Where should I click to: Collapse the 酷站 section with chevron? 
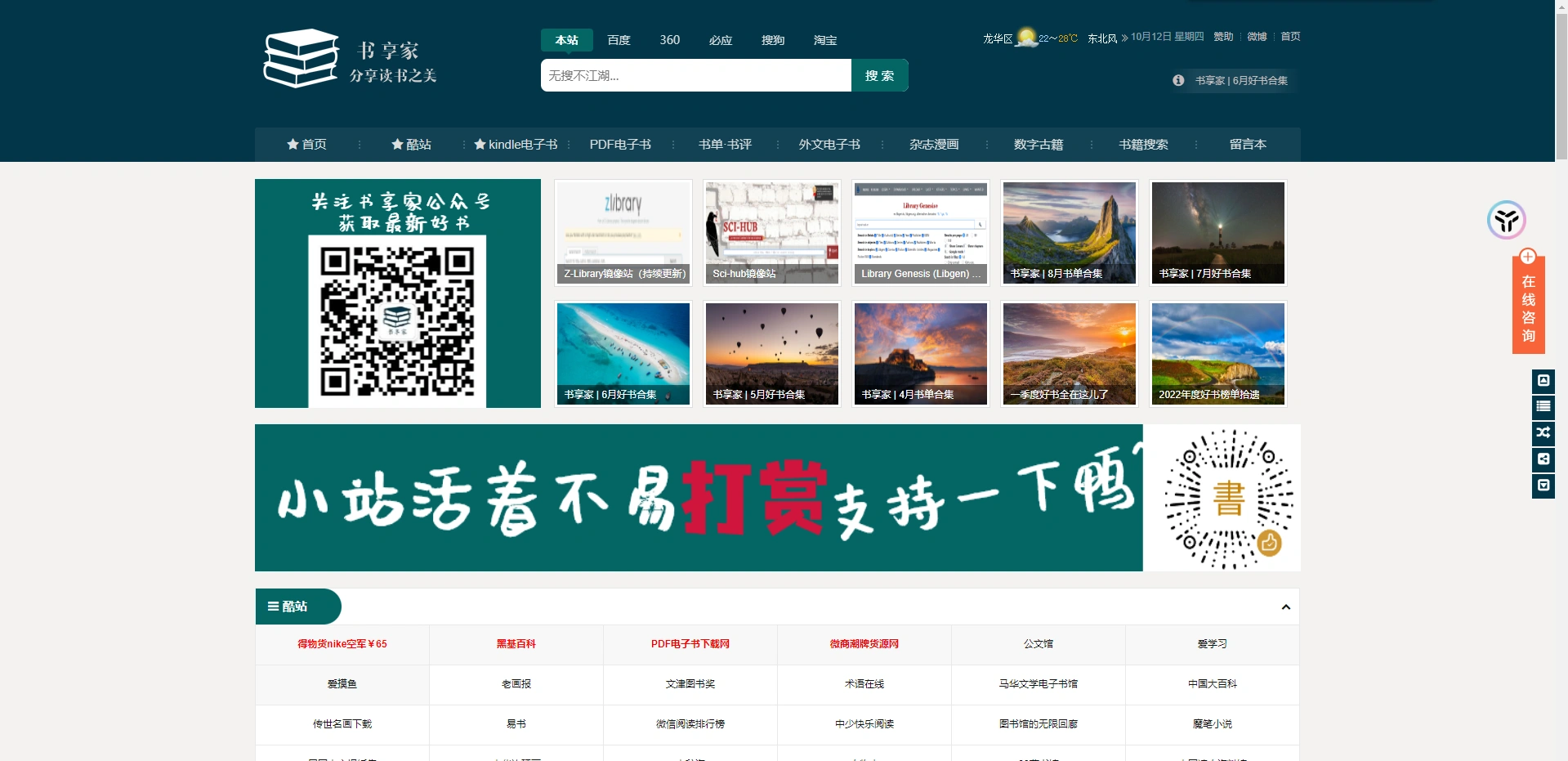[1285, 607]
